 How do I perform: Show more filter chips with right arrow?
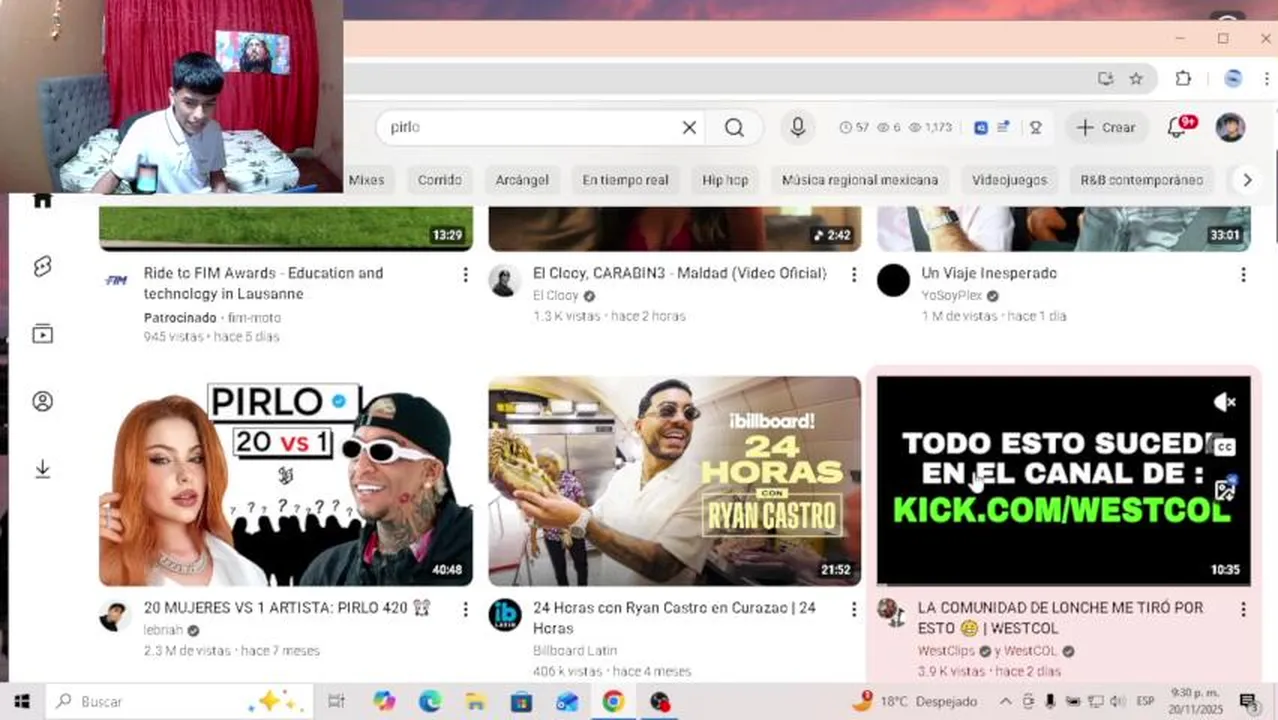tap(1246, 180)
